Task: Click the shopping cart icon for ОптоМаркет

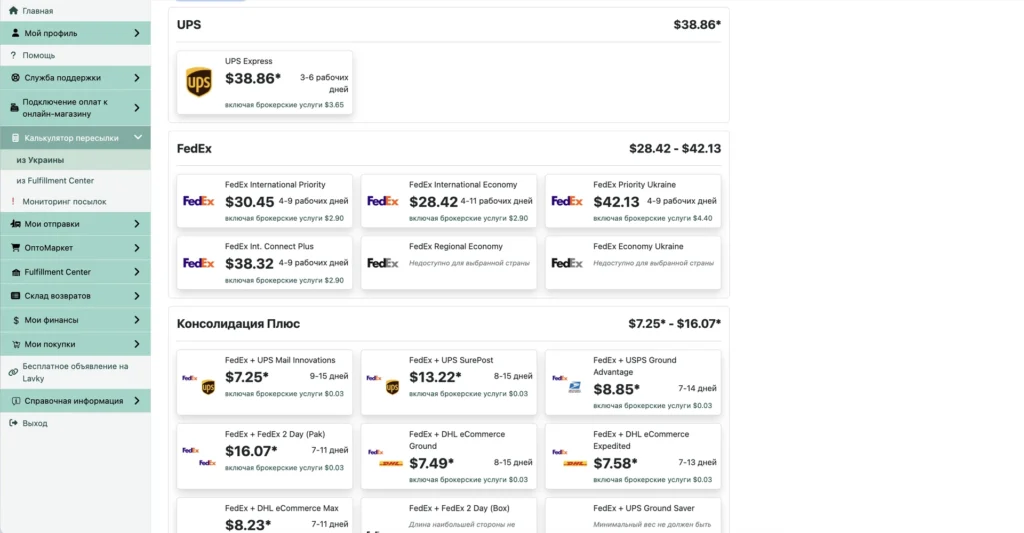Action: [x=16, y=248]
